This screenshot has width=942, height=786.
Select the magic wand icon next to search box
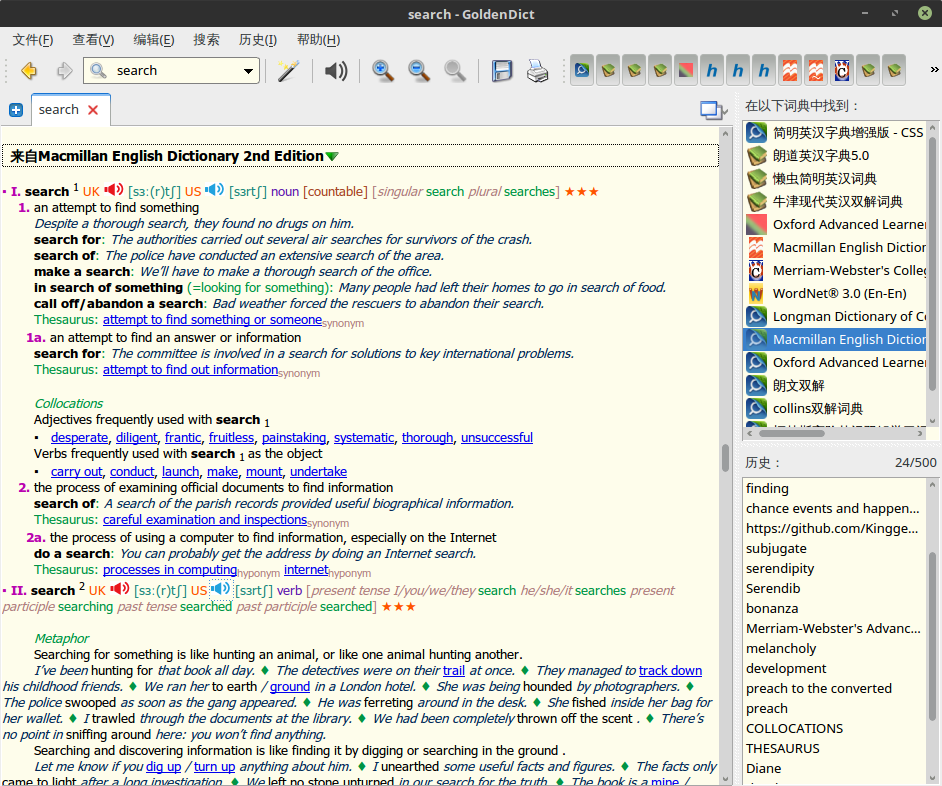click(288, 70)
